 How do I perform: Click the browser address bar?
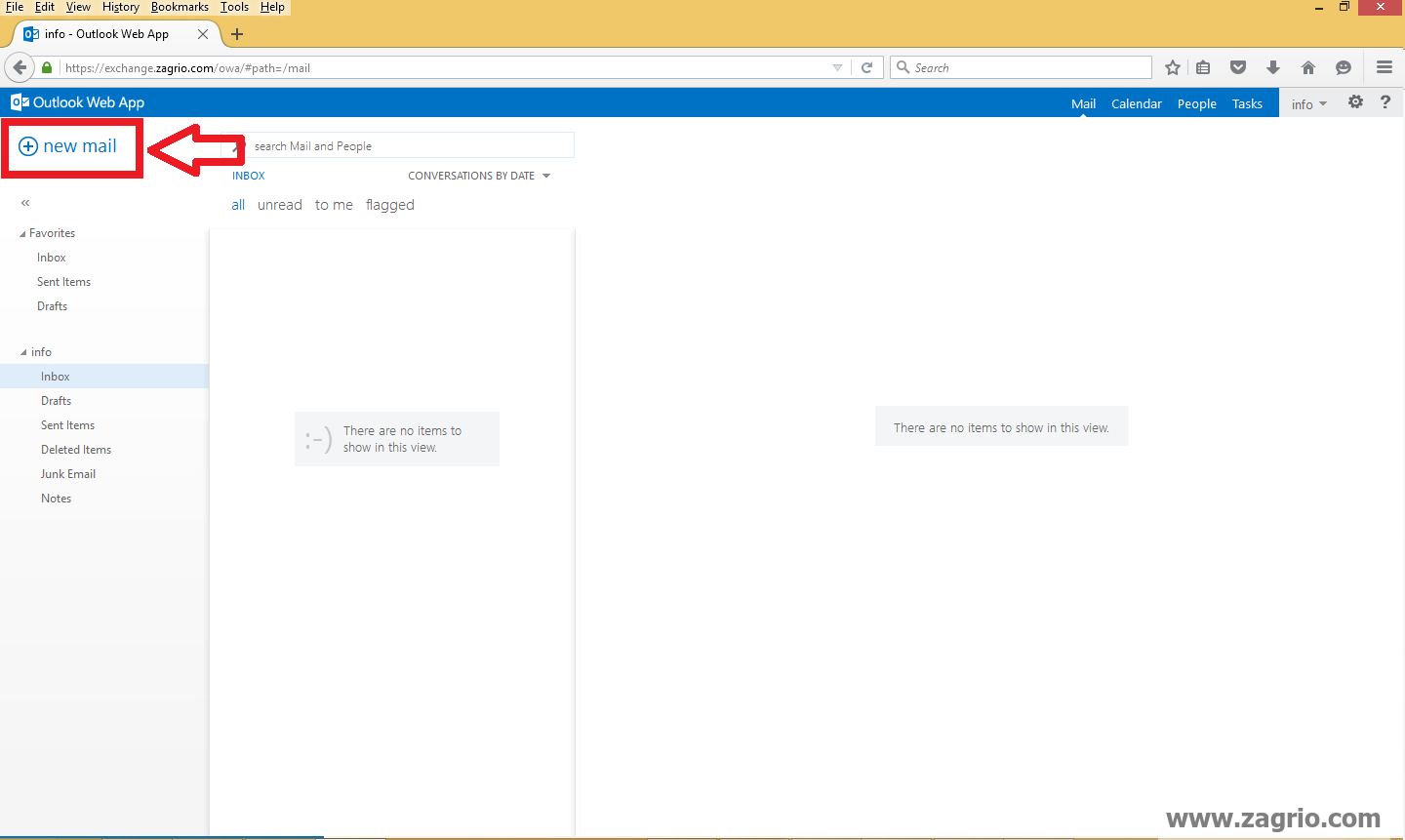[444, 67]
